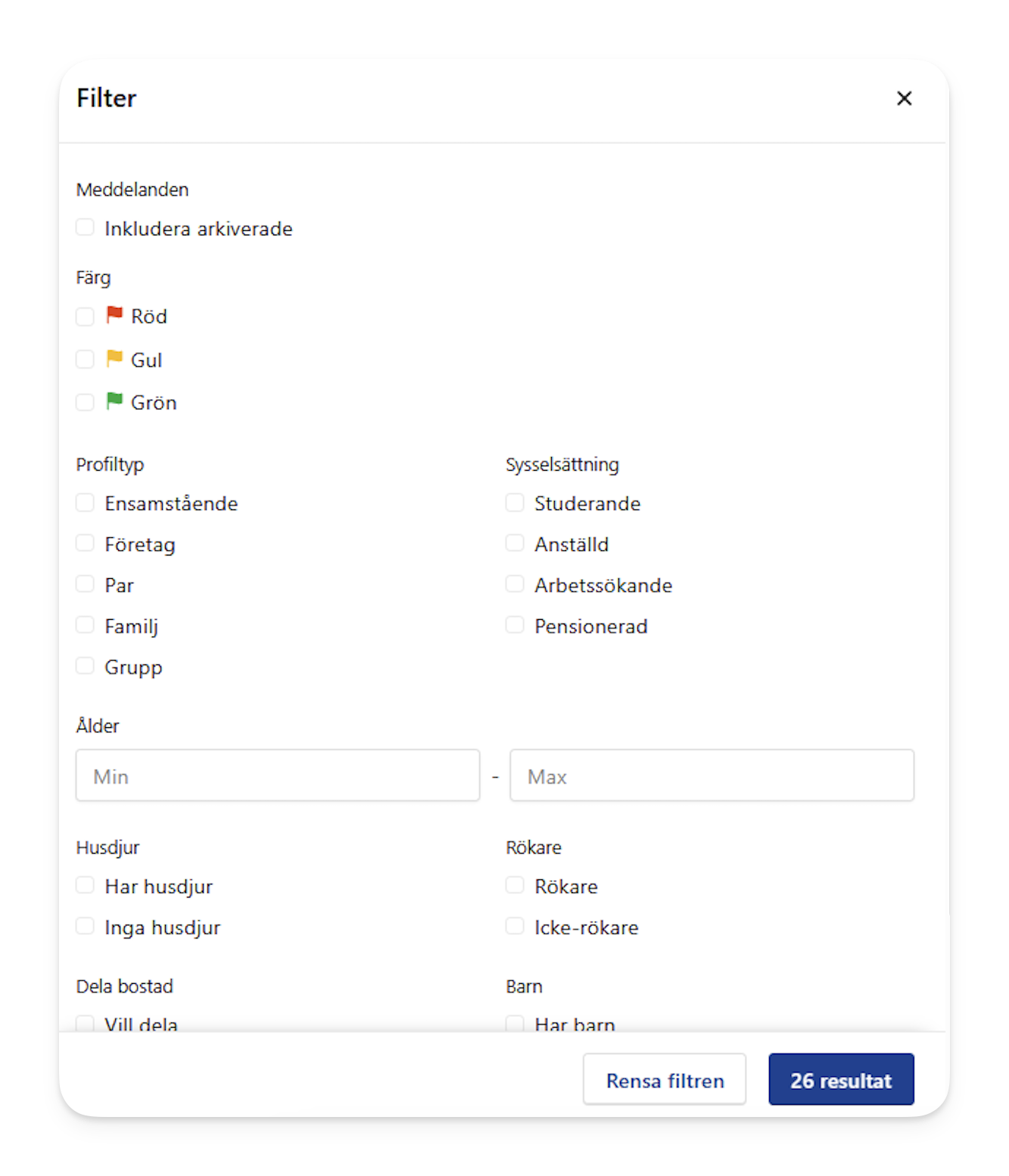Click the Profiltyp section heading
The height and width of the screenshot is (1176, 1009).
click(110, 465)
